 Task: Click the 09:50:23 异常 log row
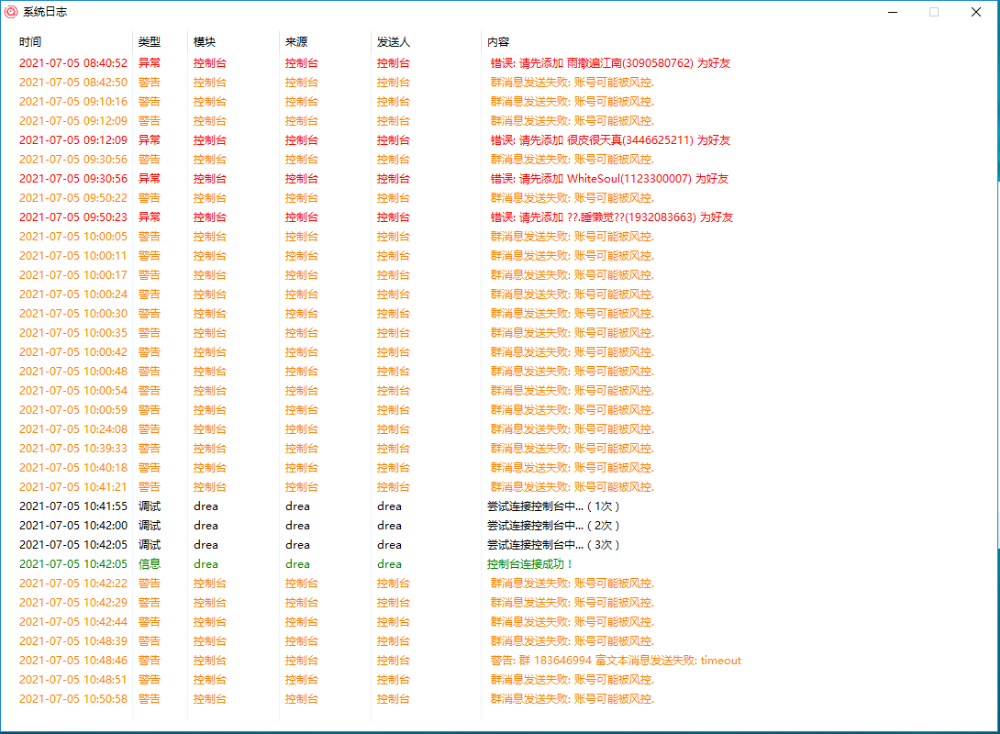click(x=73, y=217)
